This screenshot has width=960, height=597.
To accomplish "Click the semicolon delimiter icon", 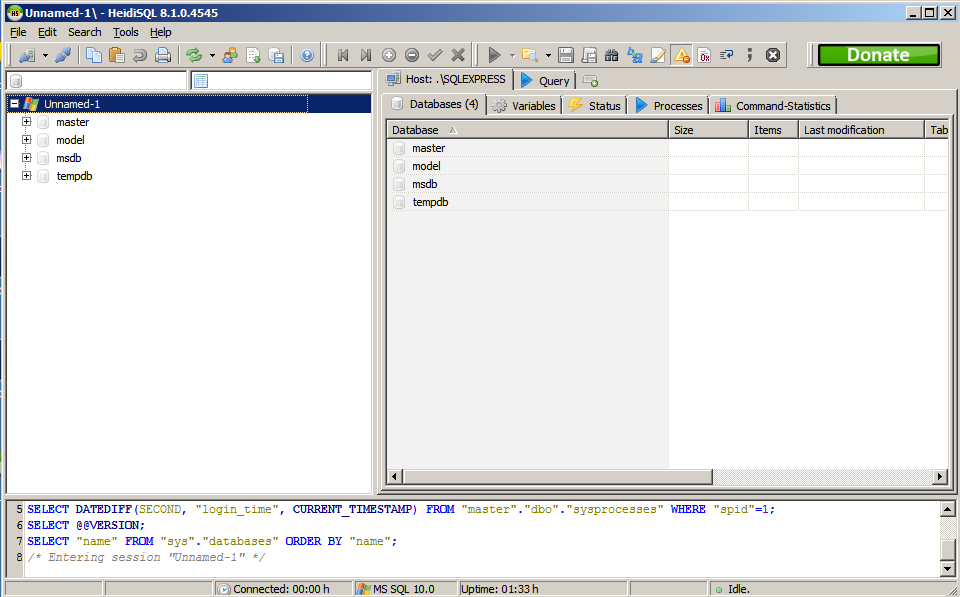I will click(749, 56).
